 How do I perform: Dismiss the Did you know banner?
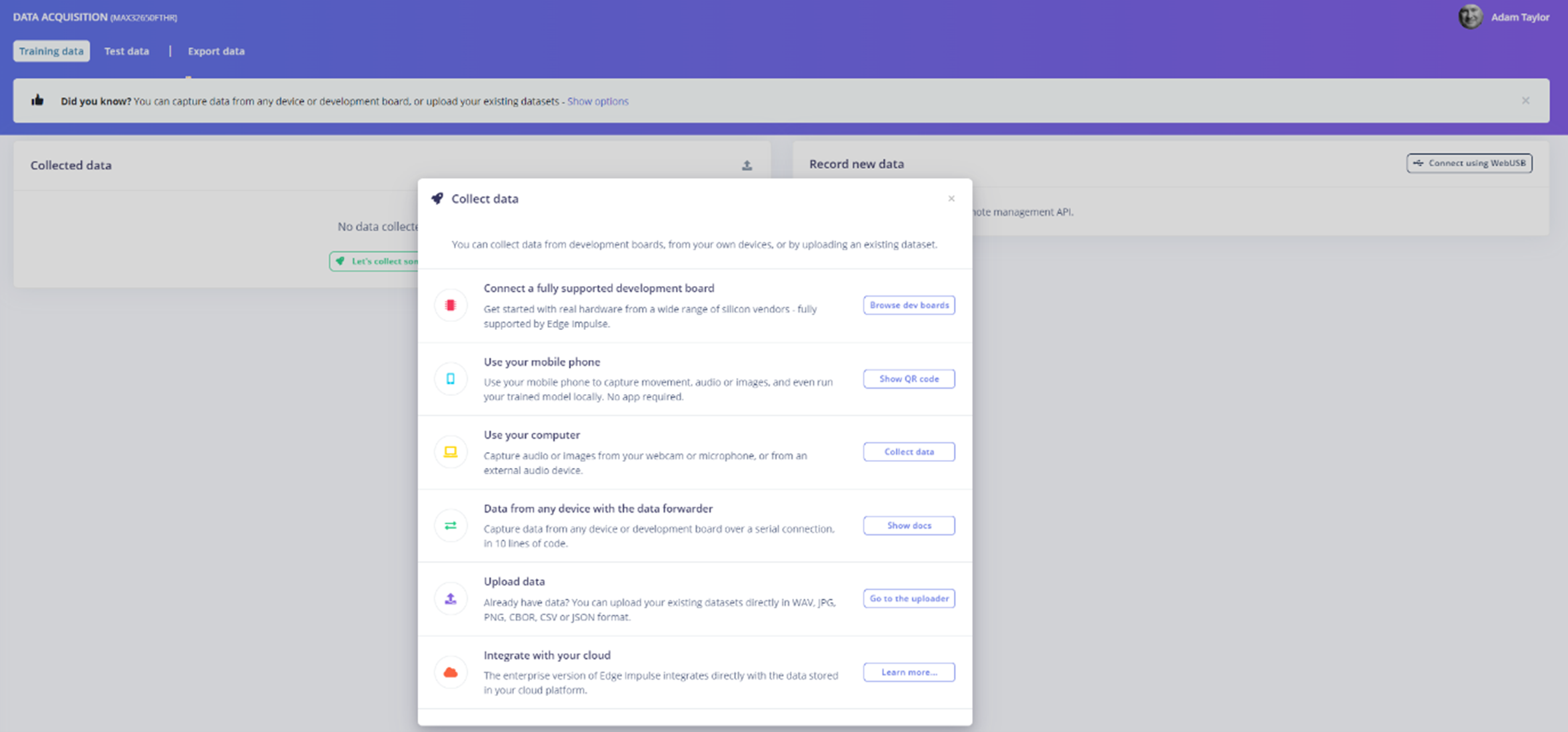pos(1525,101)
